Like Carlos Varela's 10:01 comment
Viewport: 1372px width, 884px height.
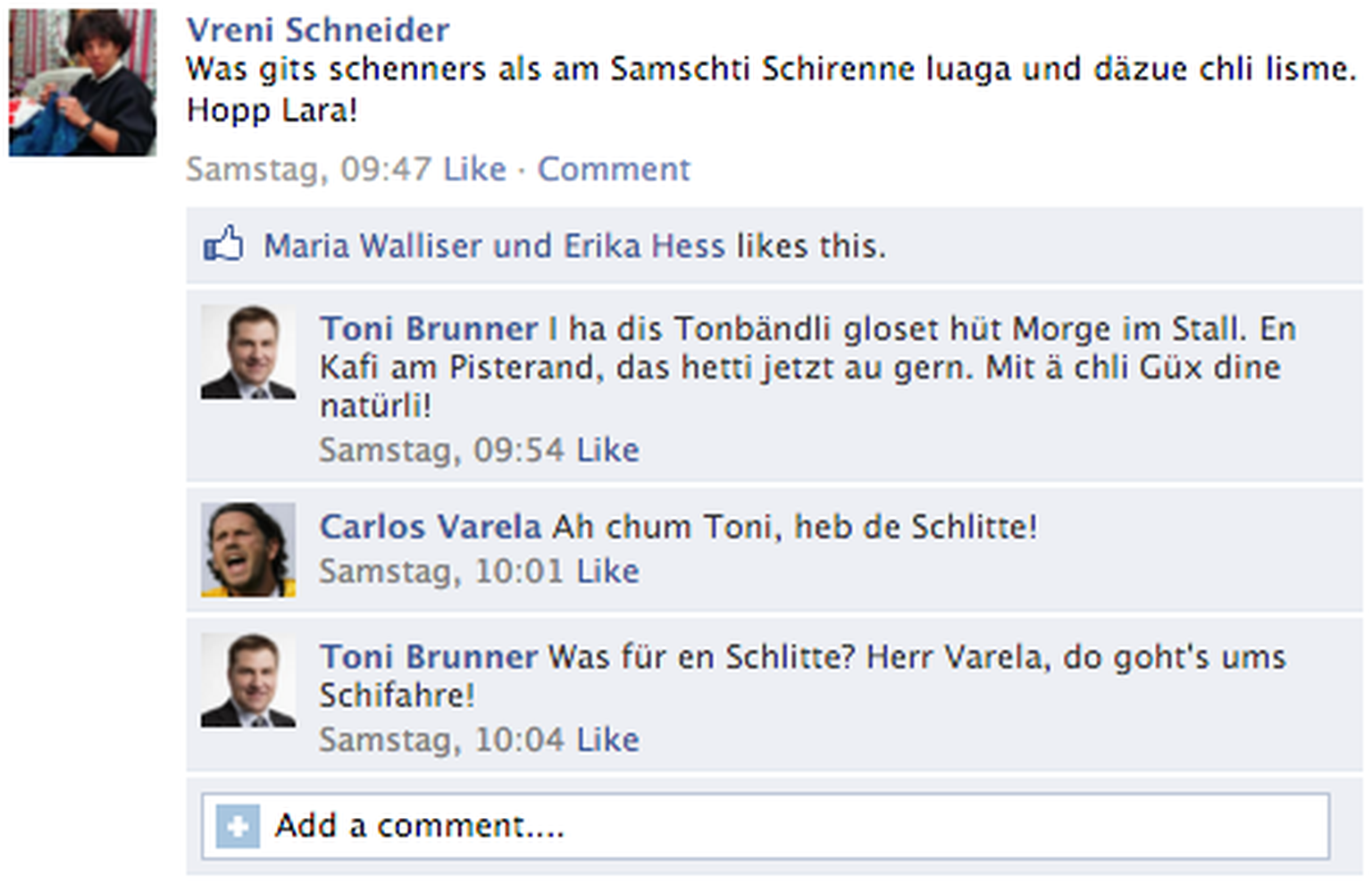607,571
